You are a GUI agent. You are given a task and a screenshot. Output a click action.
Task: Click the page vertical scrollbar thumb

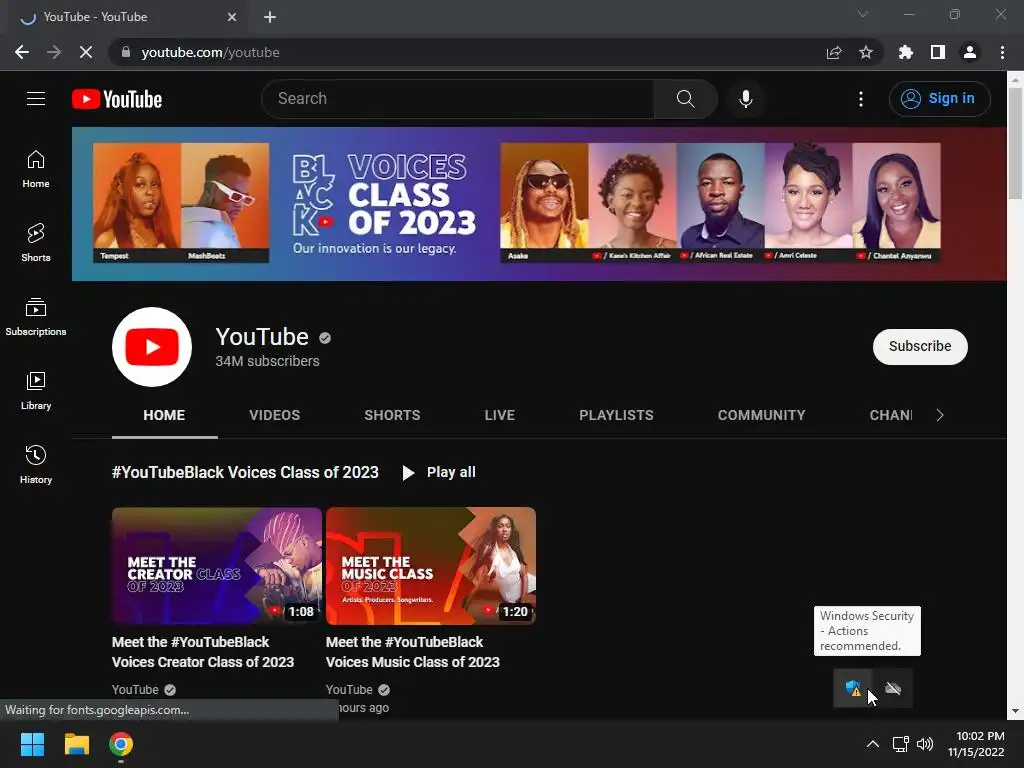1015,142
